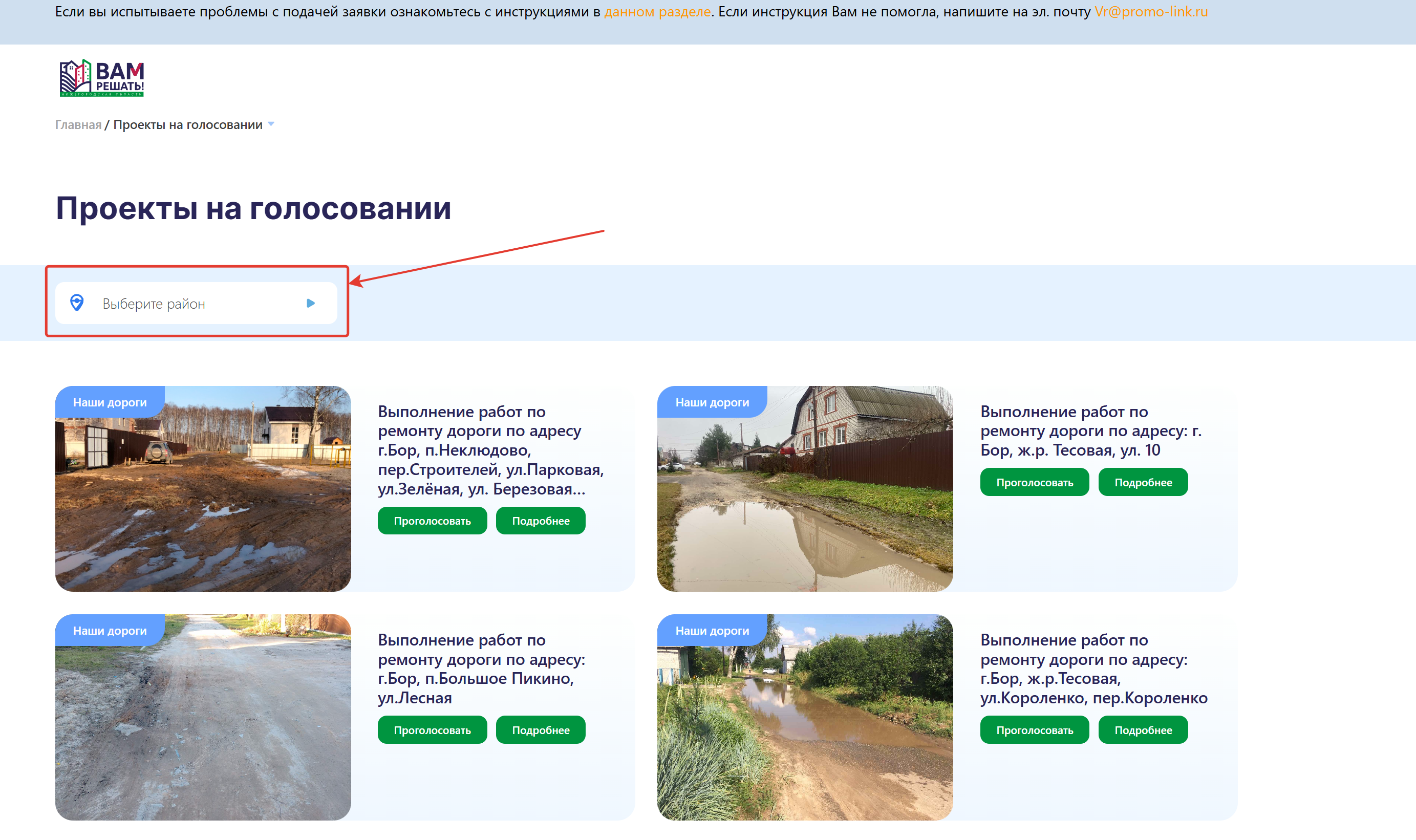Click the map pin icon in district selector
1416x840 pixels.
coord(77,303)
